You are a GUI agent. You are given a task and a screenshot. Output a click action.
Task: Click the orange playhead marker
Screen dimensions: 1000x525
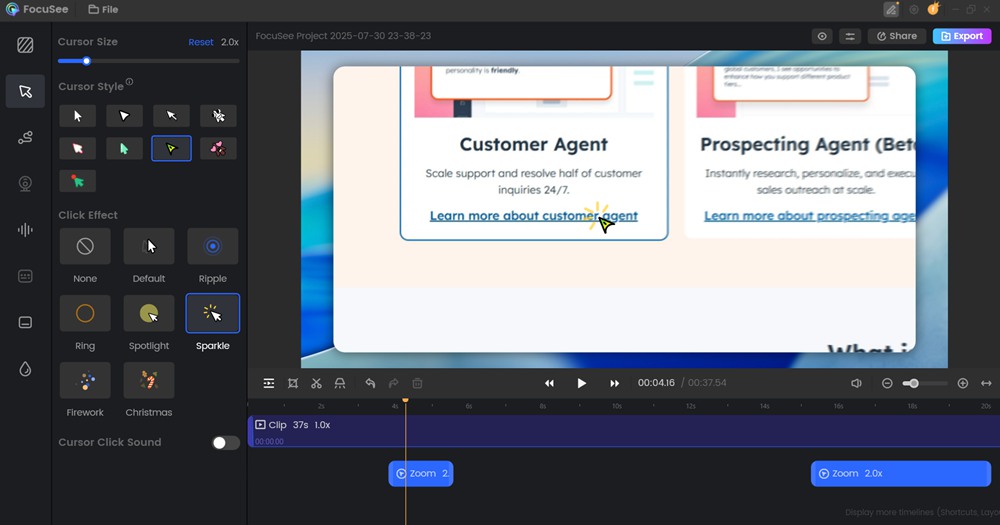pos(405,400)
